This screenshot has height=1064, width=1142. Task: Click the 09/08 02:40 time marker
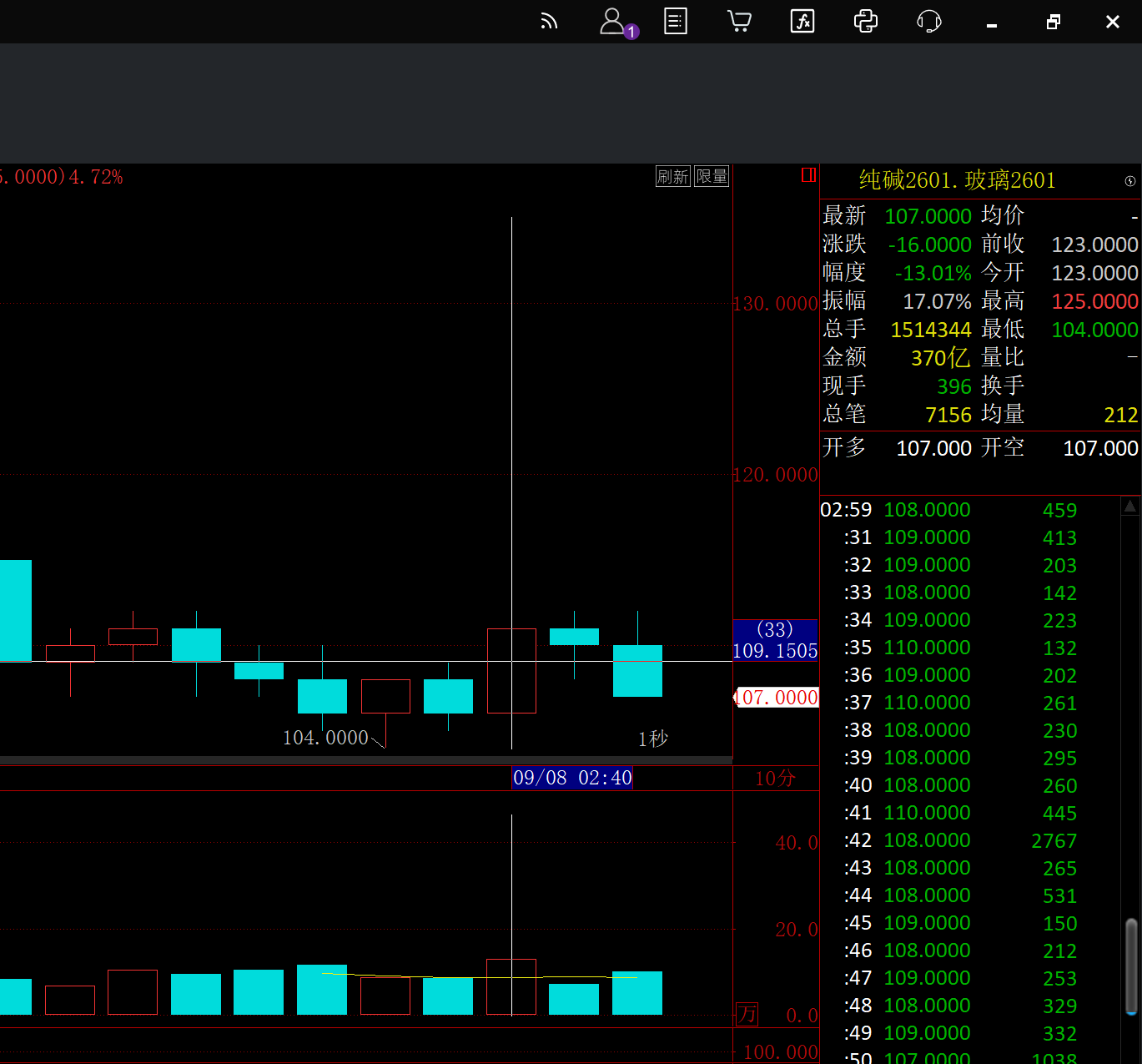coord(572,778)
